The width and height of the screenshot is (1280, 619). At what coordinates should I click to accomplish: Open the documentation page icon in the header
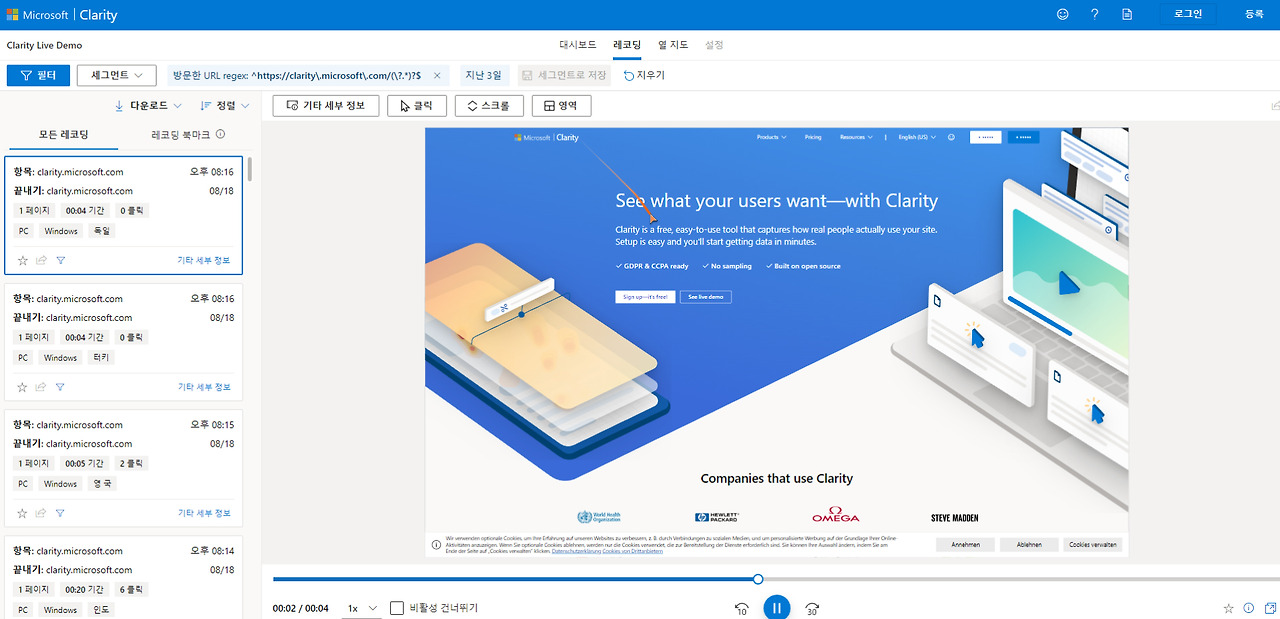pos(1127,15)
